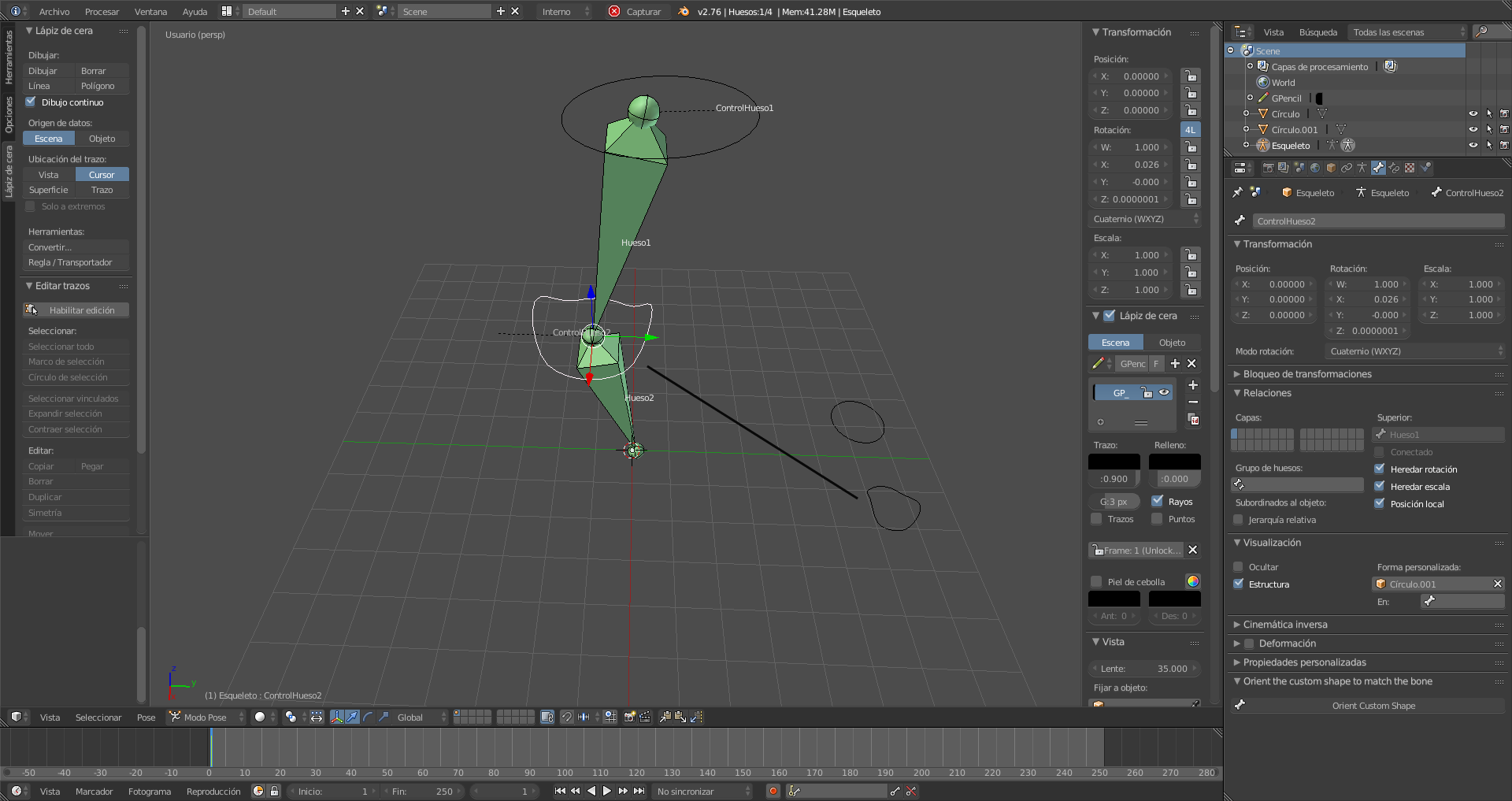Click the black Trazo color swatch
The image size is (1512, 801).
(x=1114, y=462)
